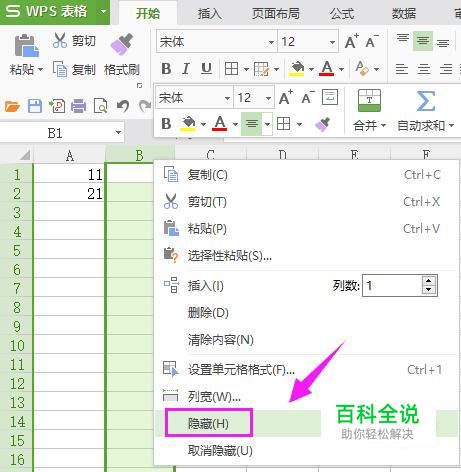Toggle Italic formatting in ribbon
The width and height of the screenshot is (461, 472).
[x=186, y=69]
